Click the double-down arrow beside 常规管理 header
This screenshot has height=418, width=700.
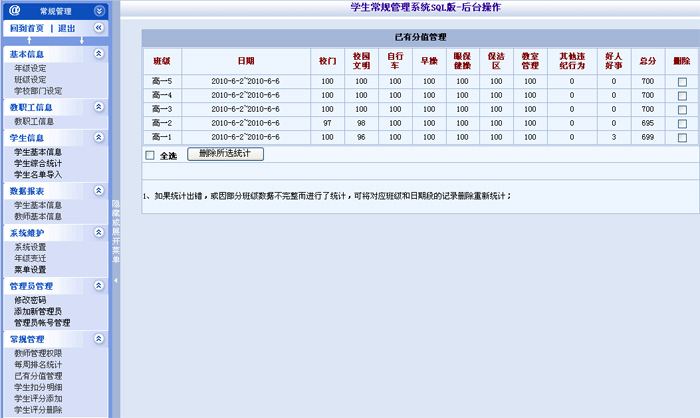[98, 10]
